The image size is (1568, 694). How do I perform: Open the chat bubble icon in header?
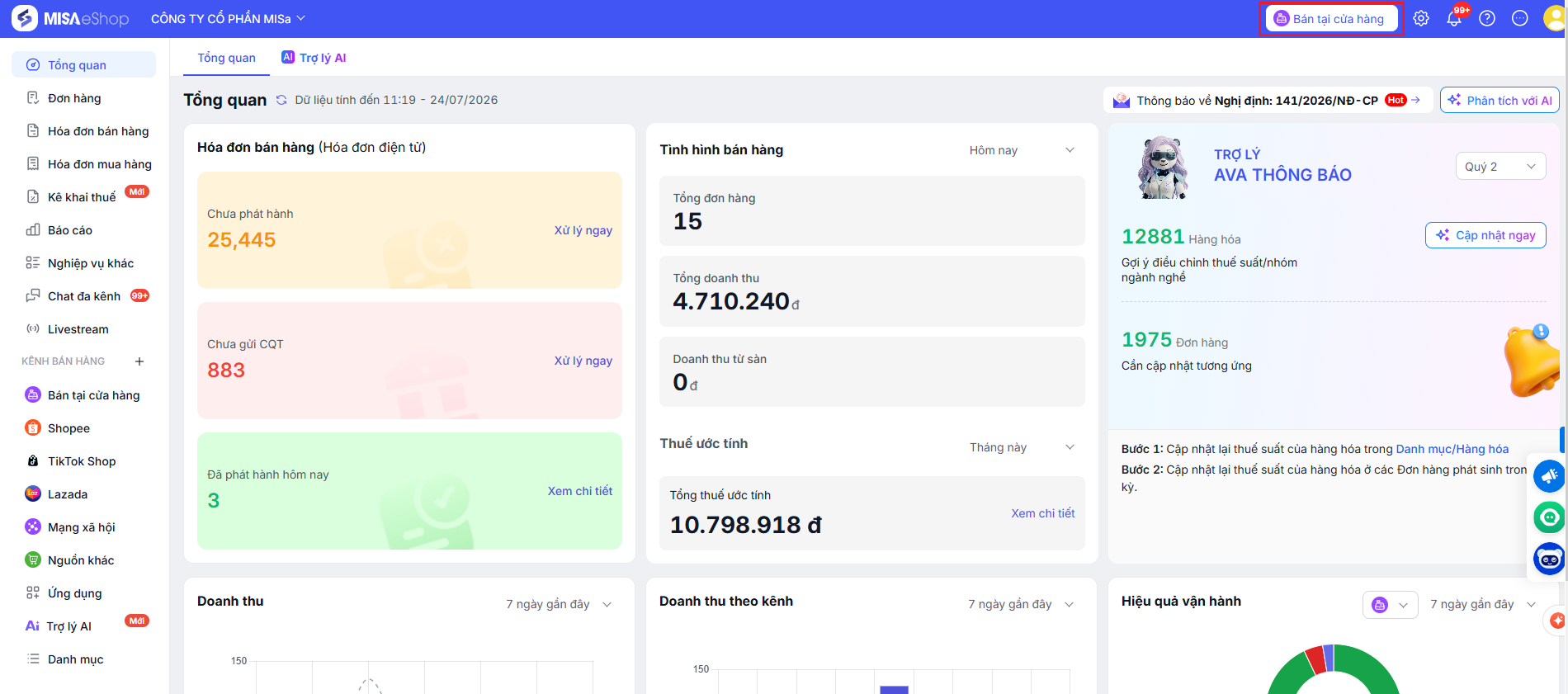click(x=1520, y=18)
